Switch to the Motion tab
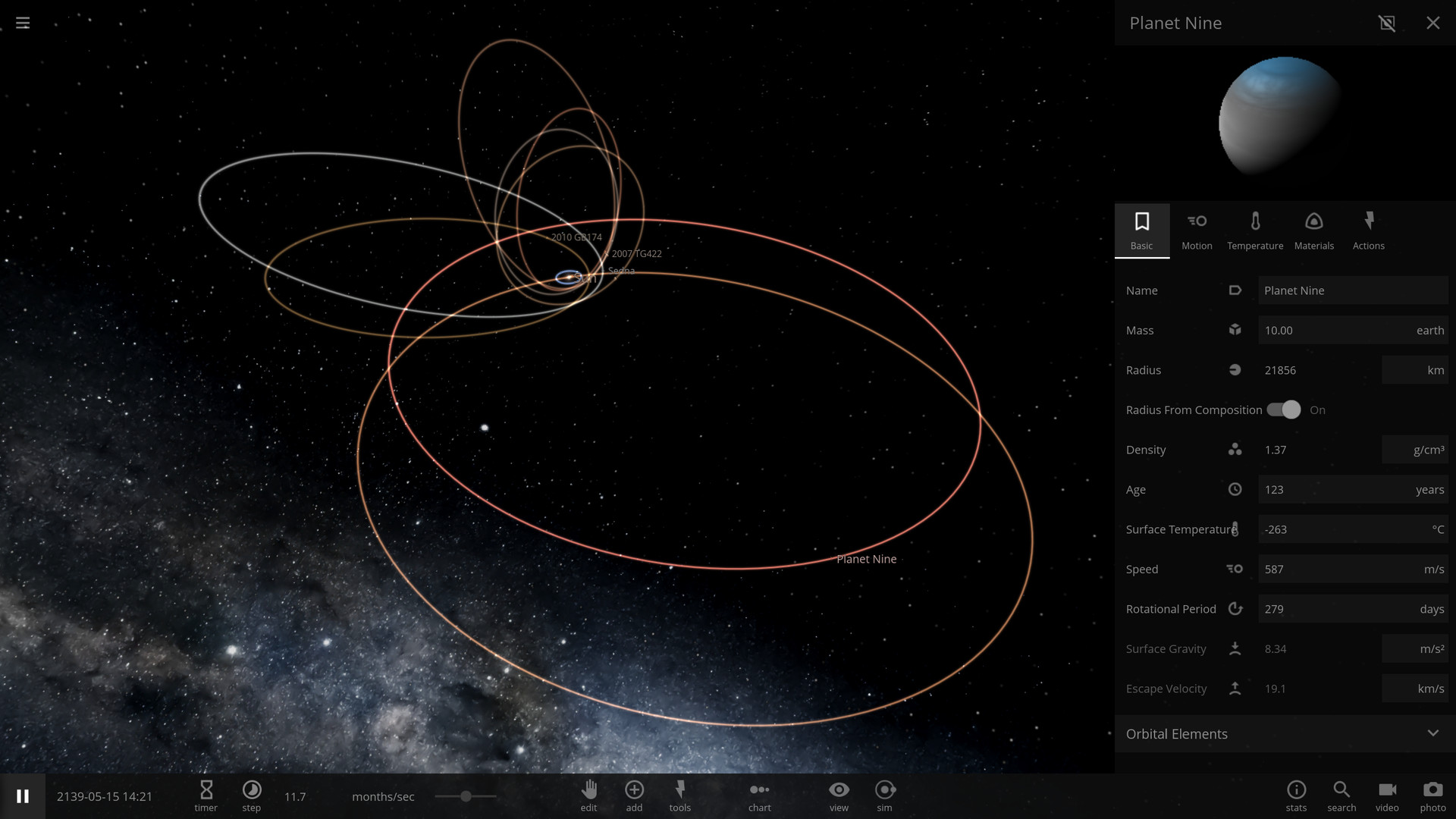The height and width of the screenshot is (819, 1456). coord(1197,230)
